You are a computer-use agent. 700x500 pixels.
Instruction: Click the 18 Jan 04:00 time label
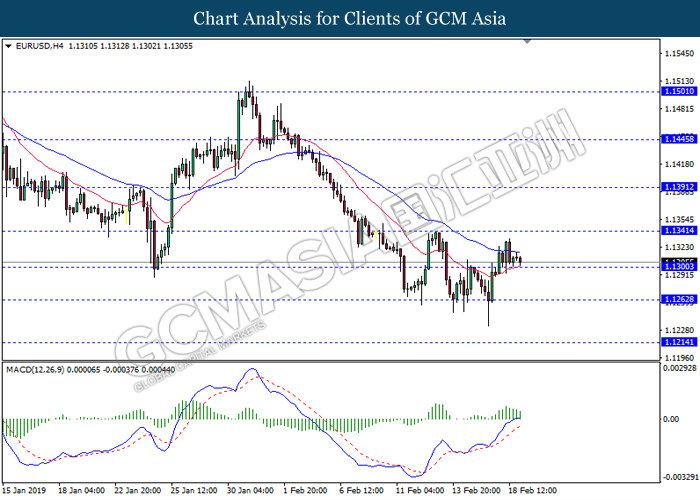[81, 490]
